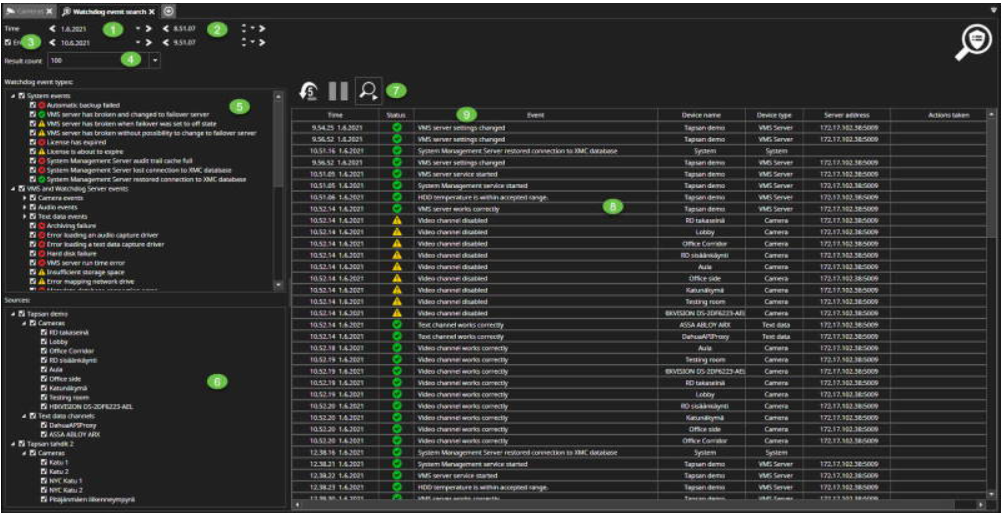Click the top-right filter funnel icon
Image resolution: width=1001 pixels, height=513 pixels.
click(x=990, y=10)
